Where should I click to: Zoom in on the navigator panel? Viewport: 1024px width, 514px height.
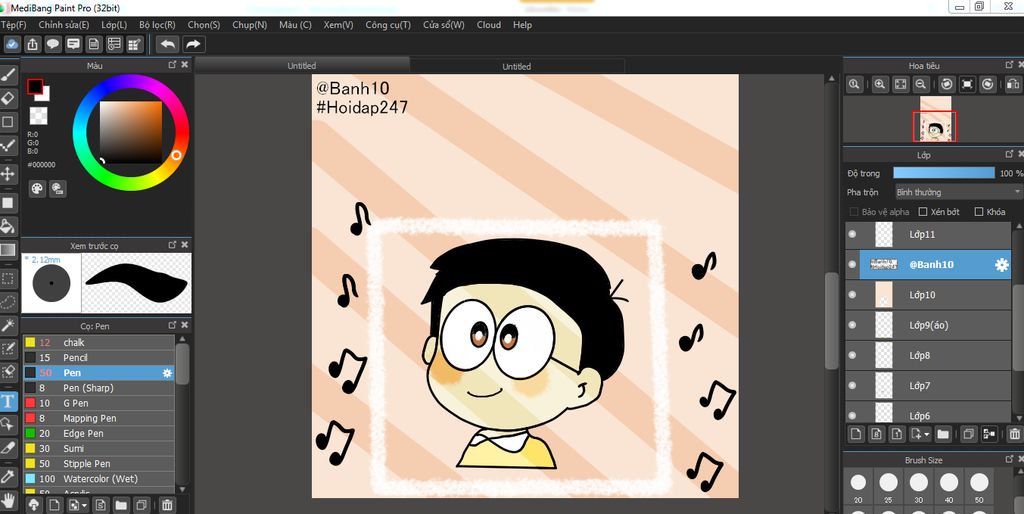pos(880,84)
